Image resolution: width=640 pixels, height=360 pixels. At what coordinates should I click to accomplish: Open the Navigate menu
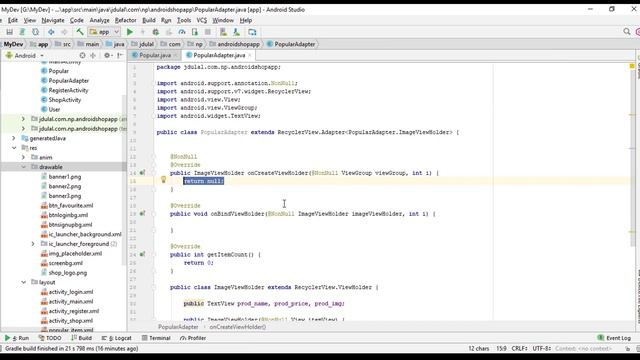point(53,20)
